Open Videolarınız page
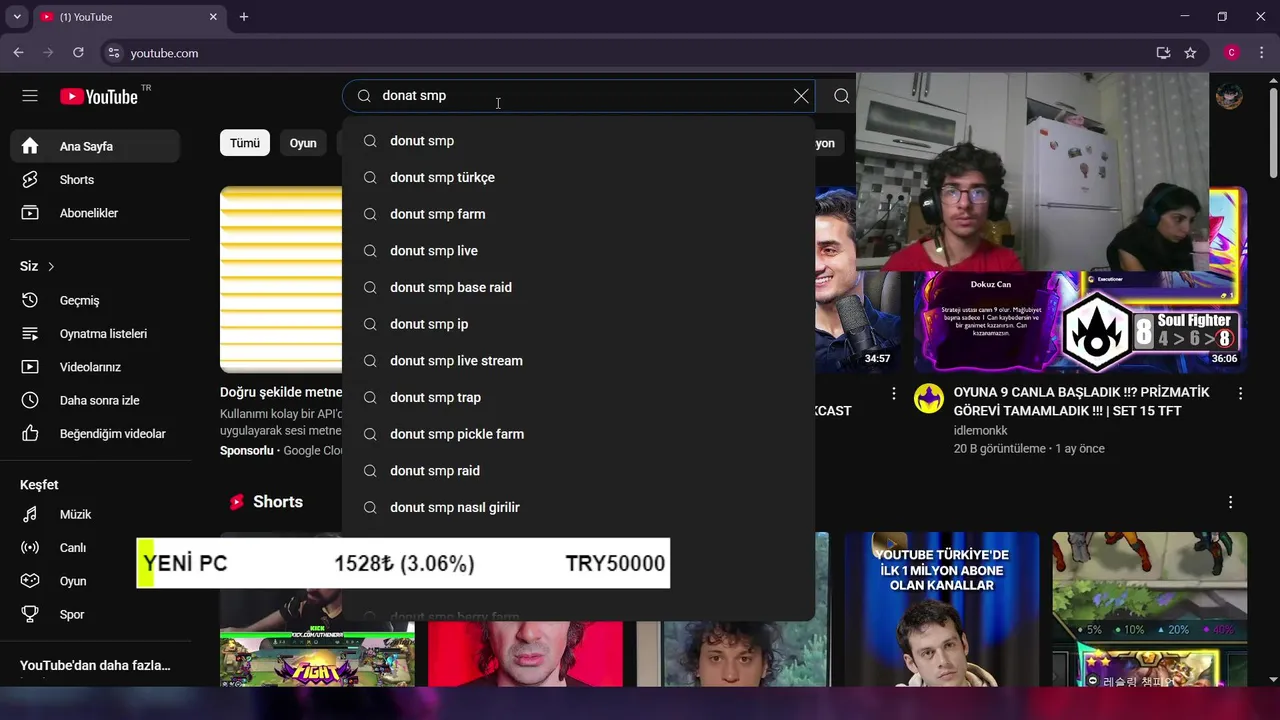This screenshot has width=1280, height=720. (x=95, y=367)
